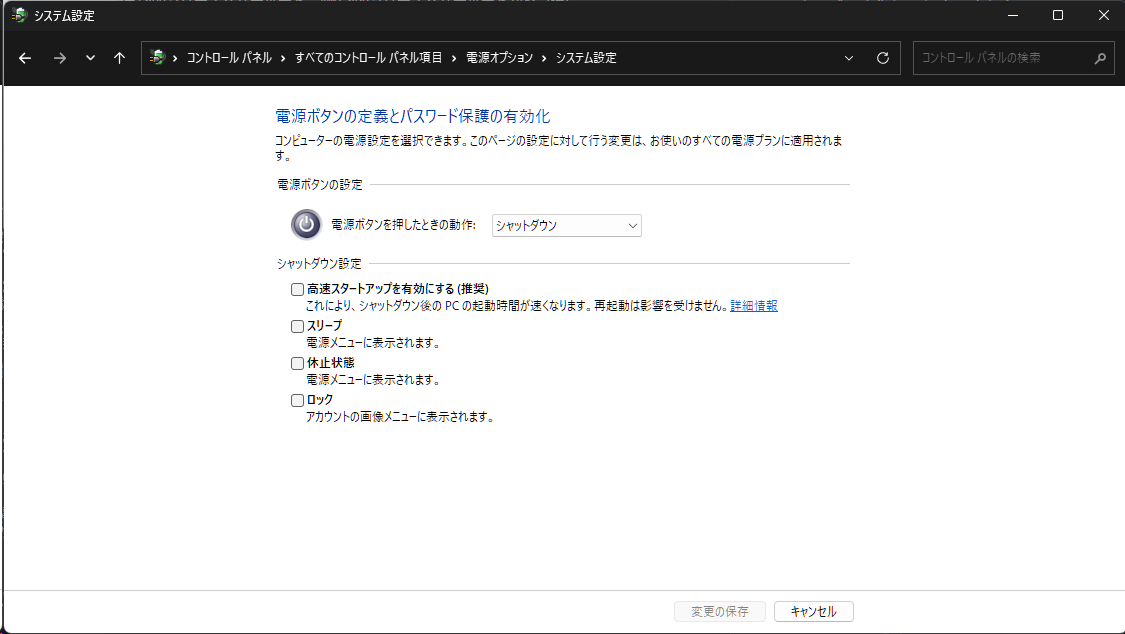Click in the コントロール パネルの検索 field
1125x634 pixels.
[x=1000, y=58]
